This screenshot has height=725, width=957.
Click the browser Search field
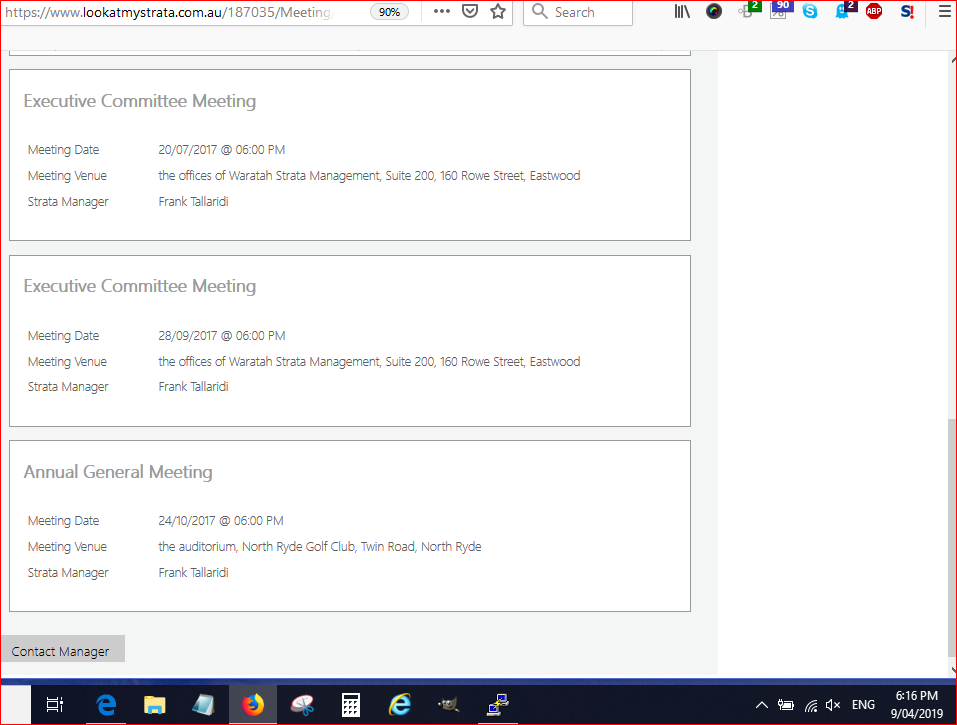pyautogui.click(x=578, y=12)
